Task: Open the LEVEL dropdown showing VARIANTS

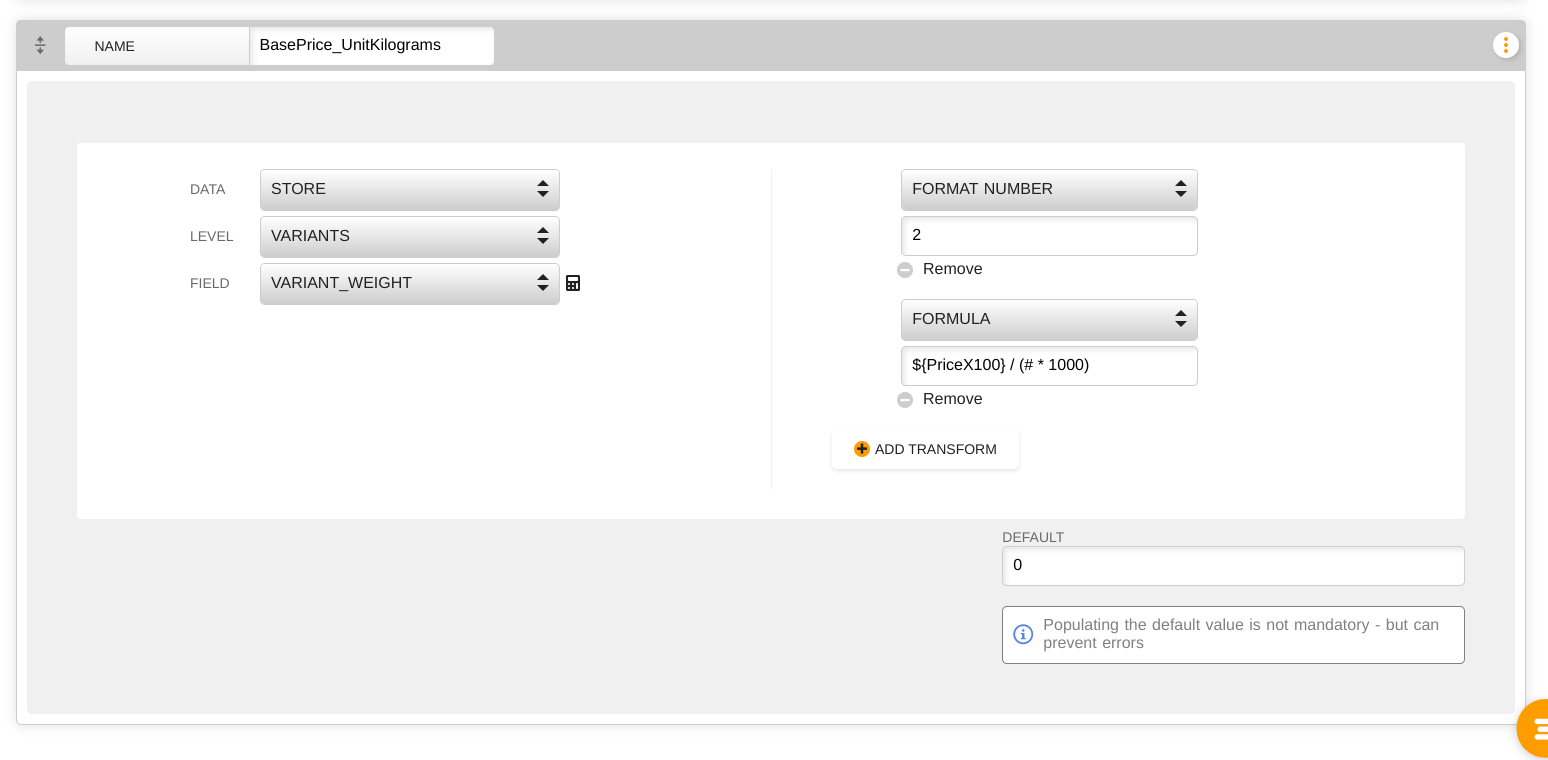Action: pos(410,237)
